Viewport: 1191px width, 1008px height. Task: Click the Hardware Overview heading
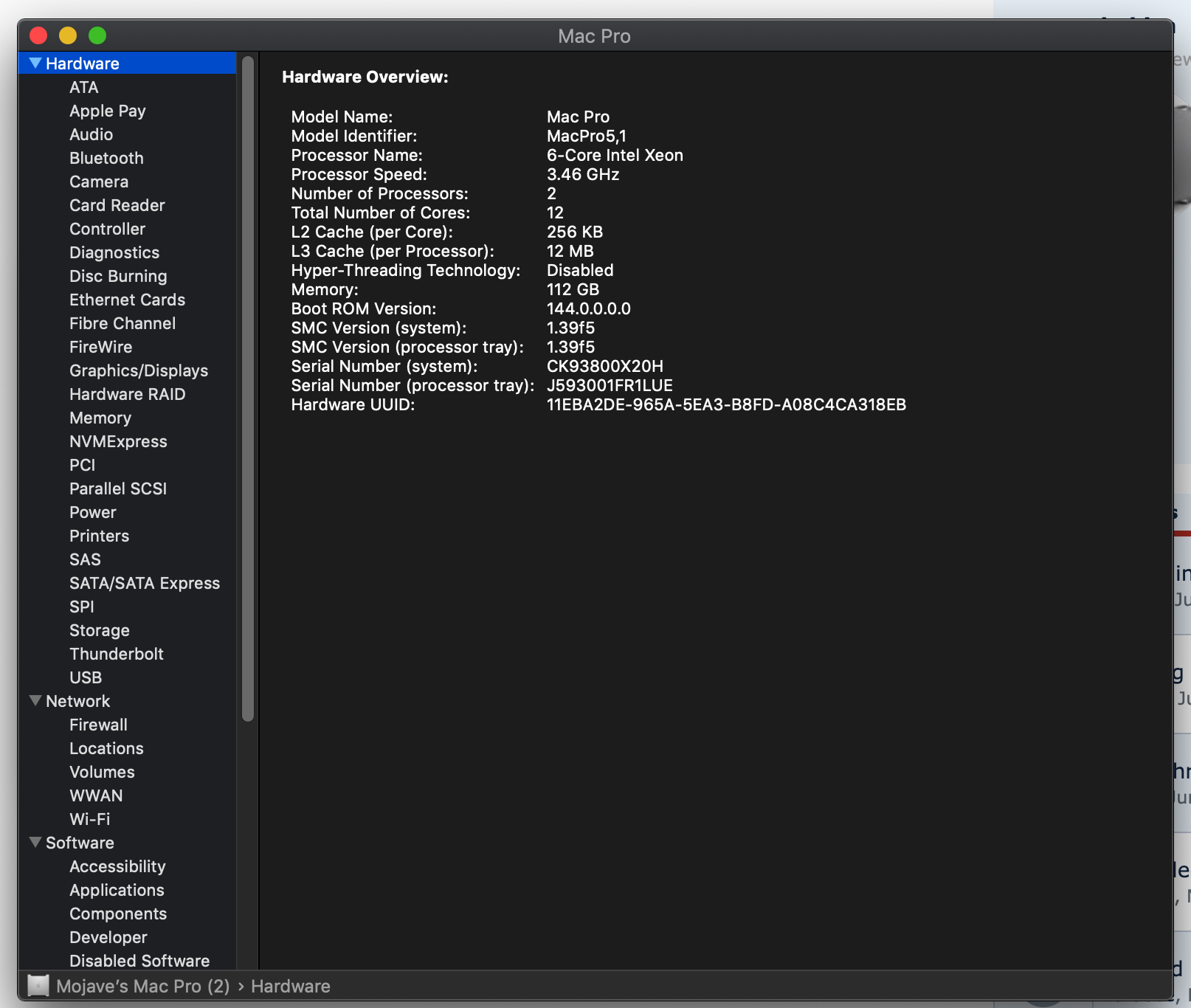[365, 77]
